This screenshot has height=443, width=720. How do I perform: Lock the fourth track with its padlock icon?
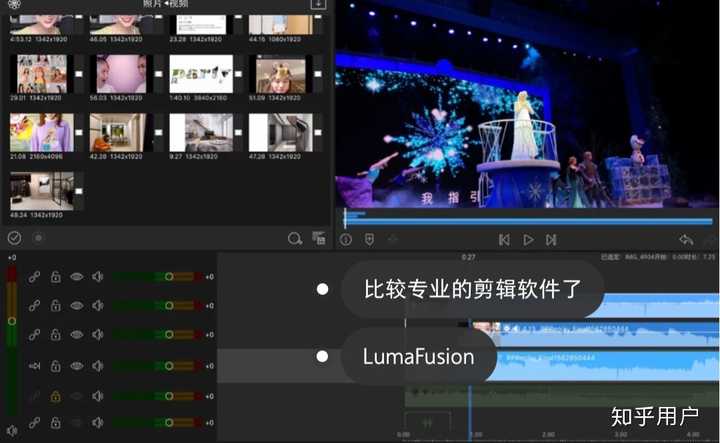56,366
